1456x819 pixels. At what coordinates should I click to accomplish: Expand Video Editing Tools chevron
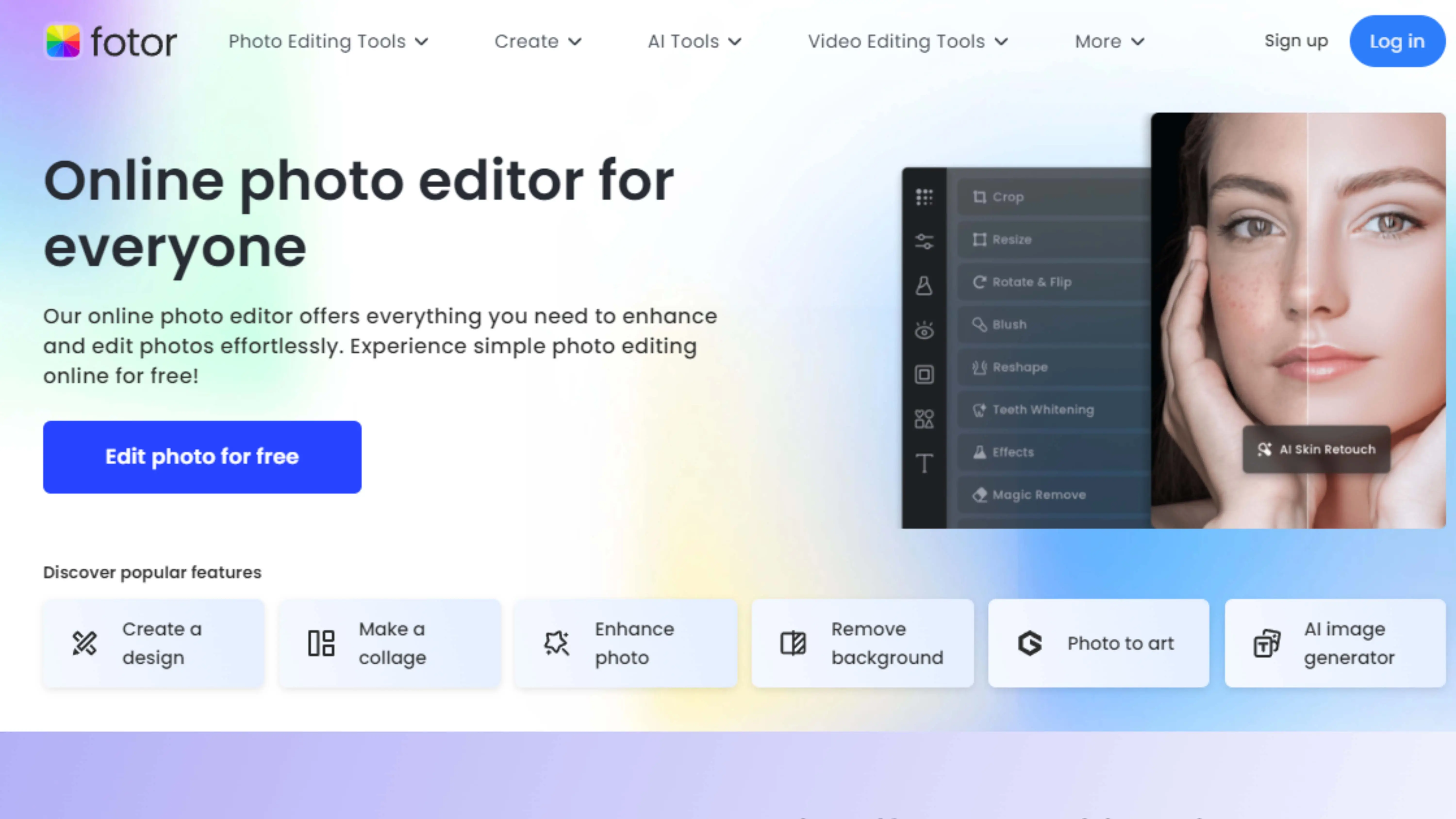click(1001, 42)
